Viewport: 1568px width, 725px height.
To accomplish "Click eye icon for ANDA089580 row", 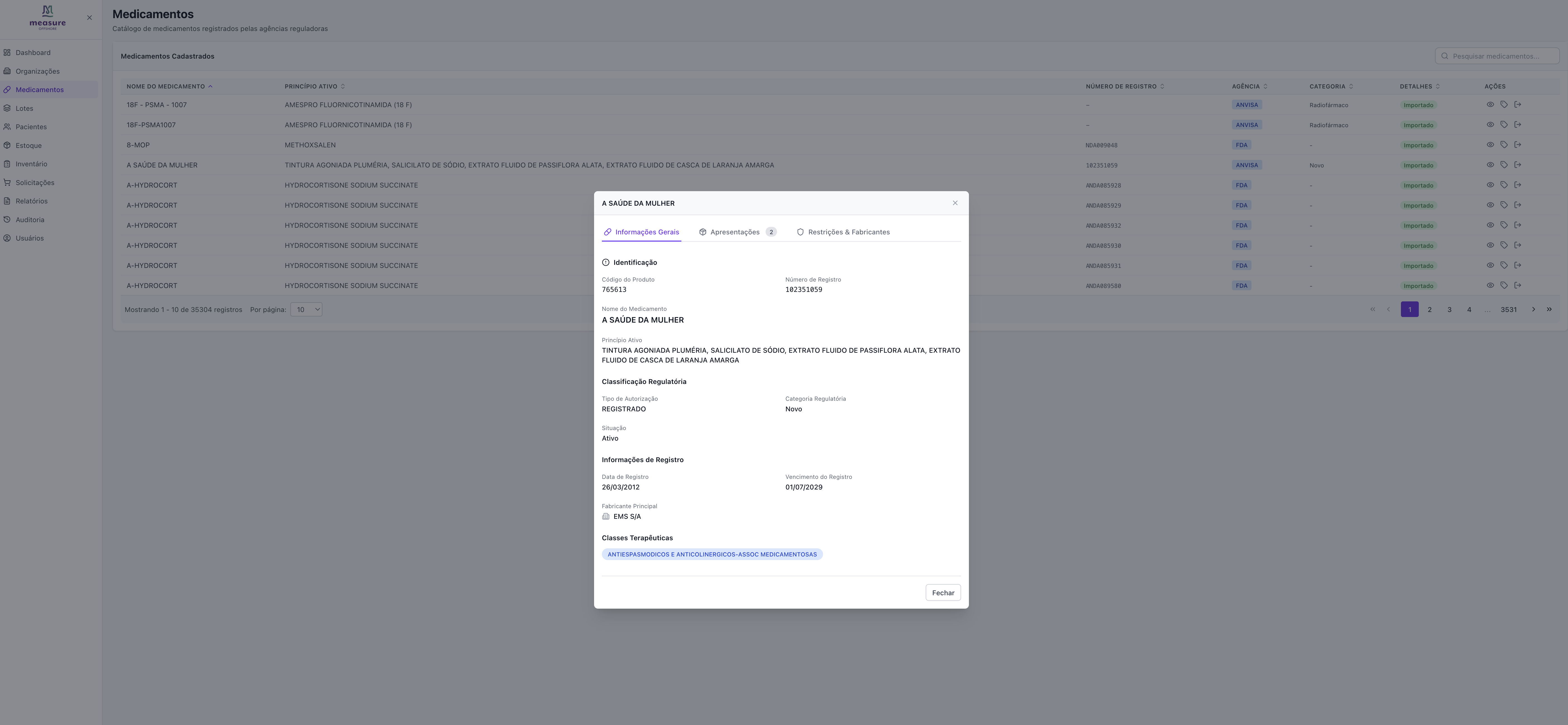I will click(1490, 286).
